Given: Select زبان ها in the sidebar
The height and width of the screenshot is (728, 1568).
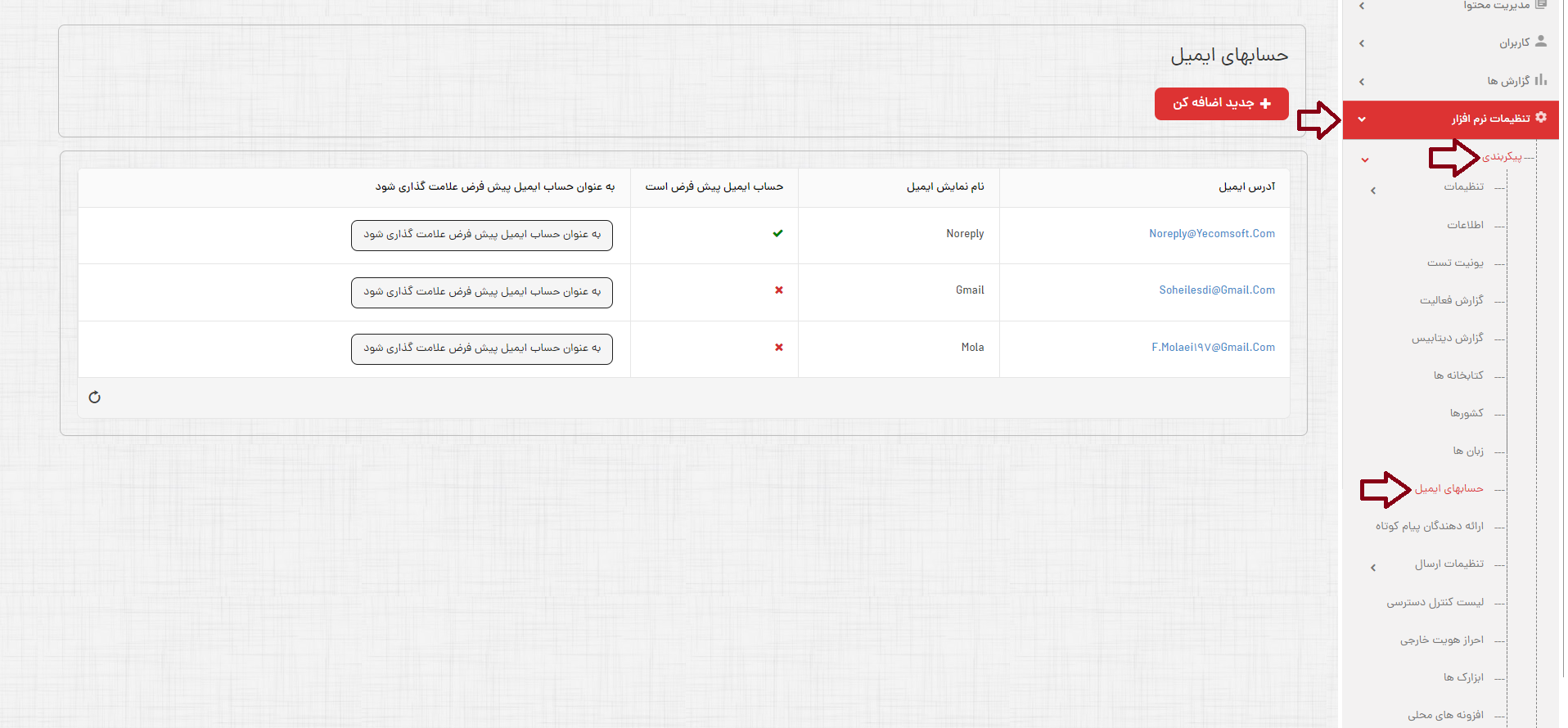Looking at the screenshot, I should (1467, 451).
